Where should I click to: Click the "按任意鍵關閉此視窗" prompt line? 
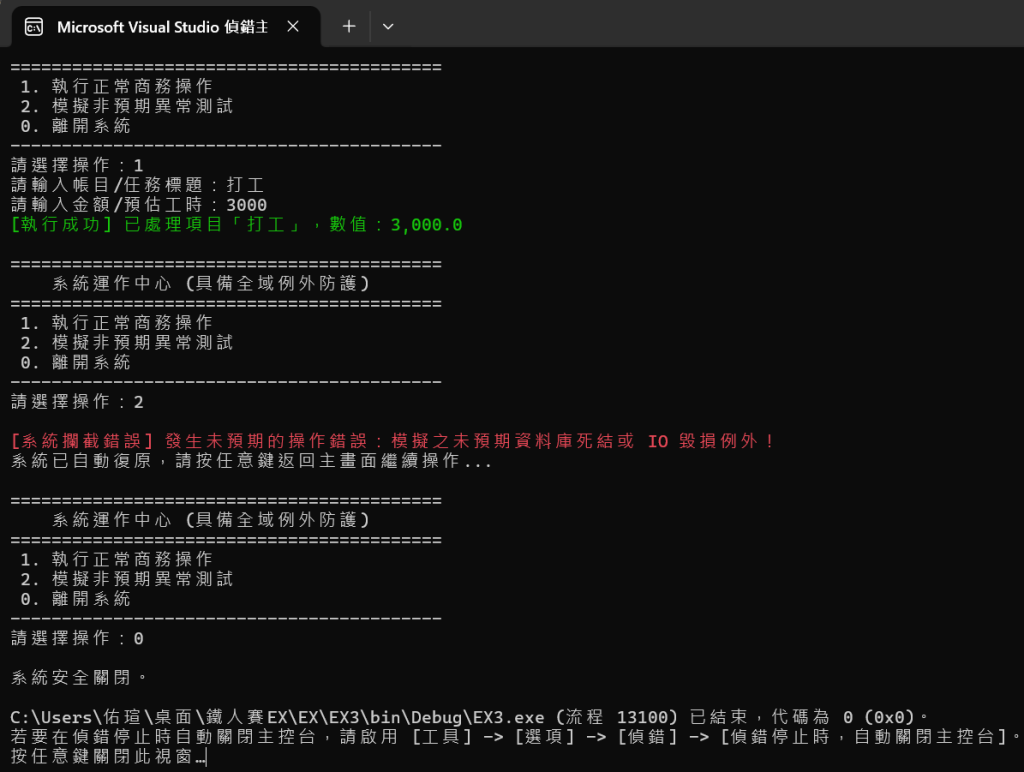pos(108,756)
